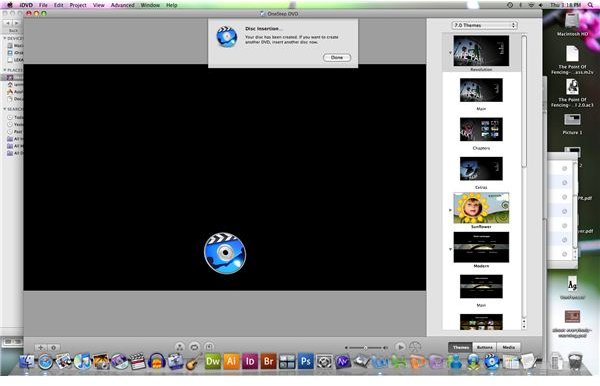
Task: Click the Play preview button
Action: [x=400, y=347]
